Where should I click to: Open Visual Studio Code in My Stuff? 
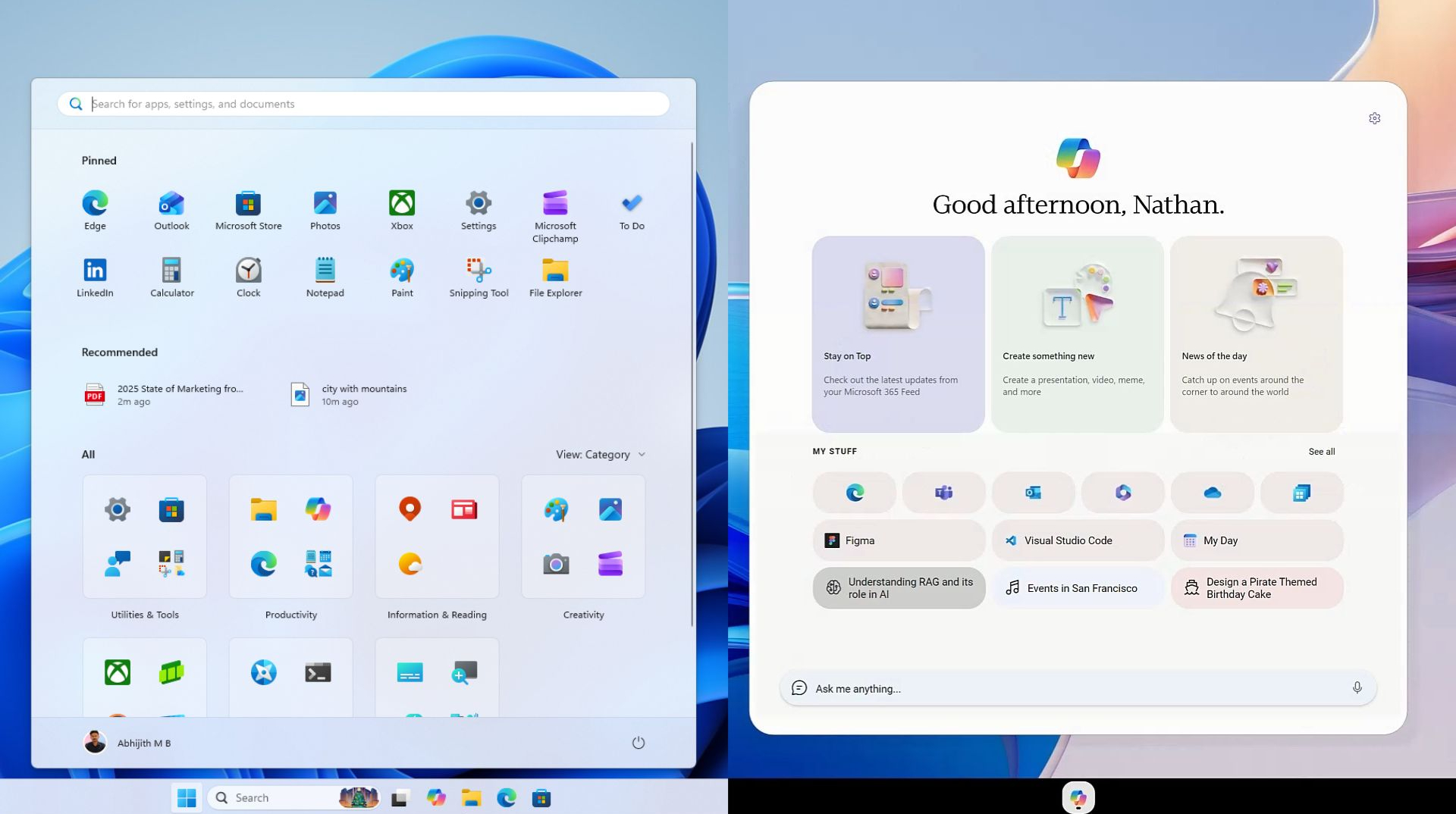click(1078, 540)
